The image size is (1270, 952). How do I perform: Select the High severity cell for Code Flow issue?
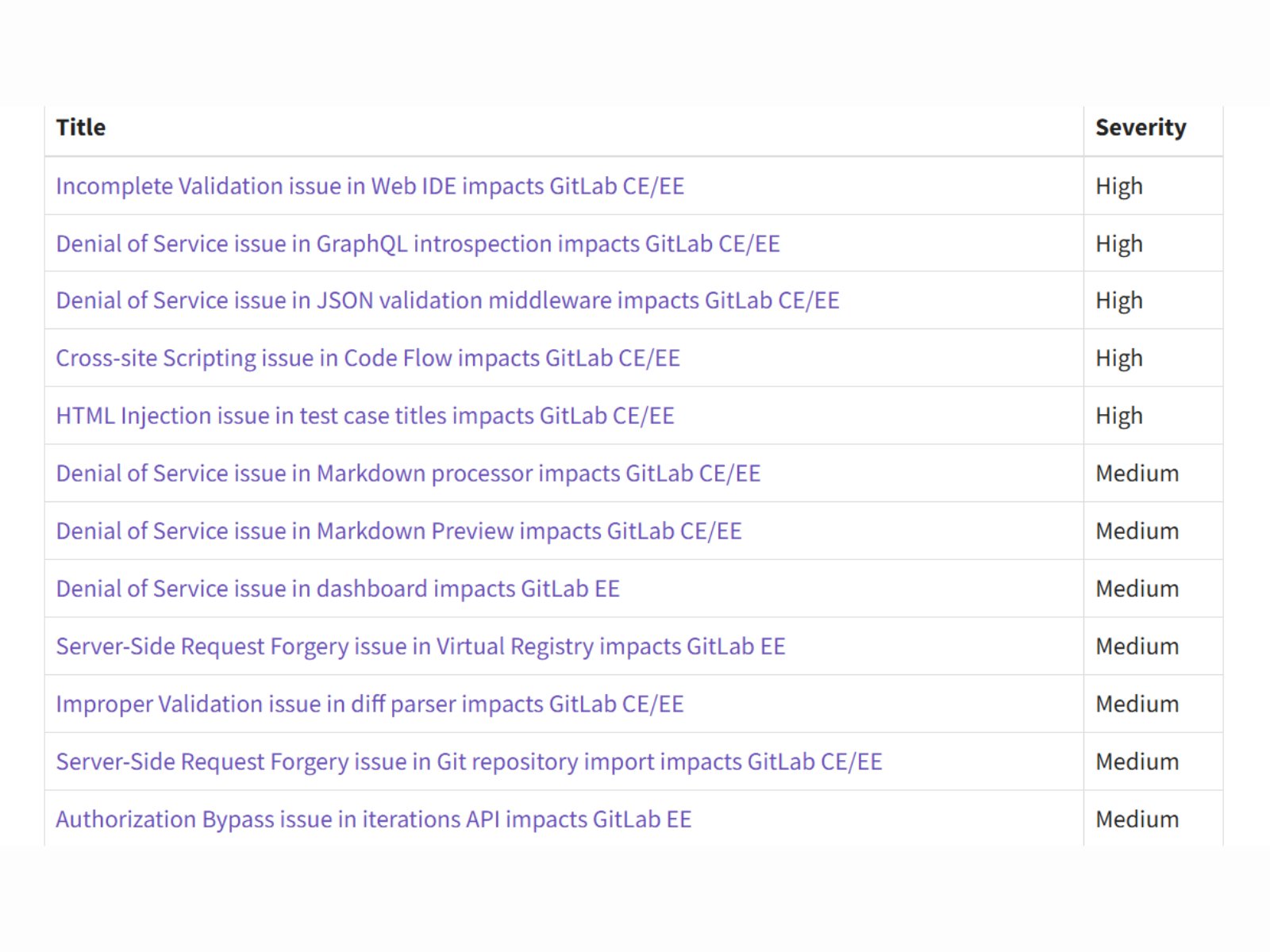click(1119, 359)
